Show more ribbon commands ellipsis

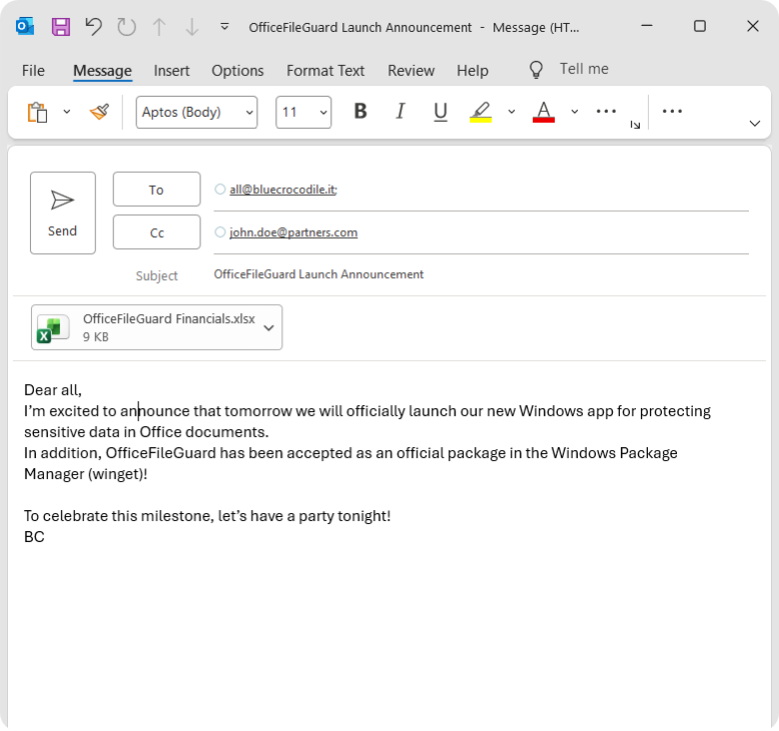pos(672,111)
